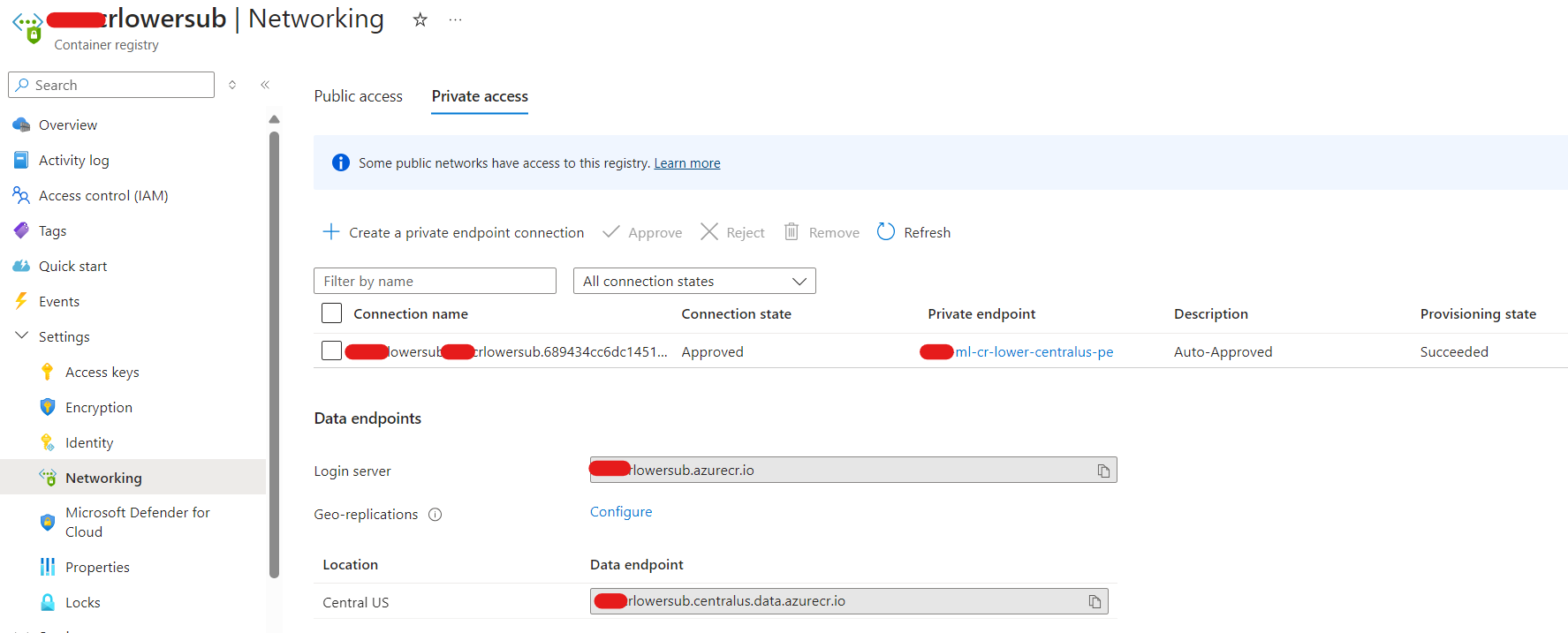Click the Access control (IAM) people icon

[21, 195]
